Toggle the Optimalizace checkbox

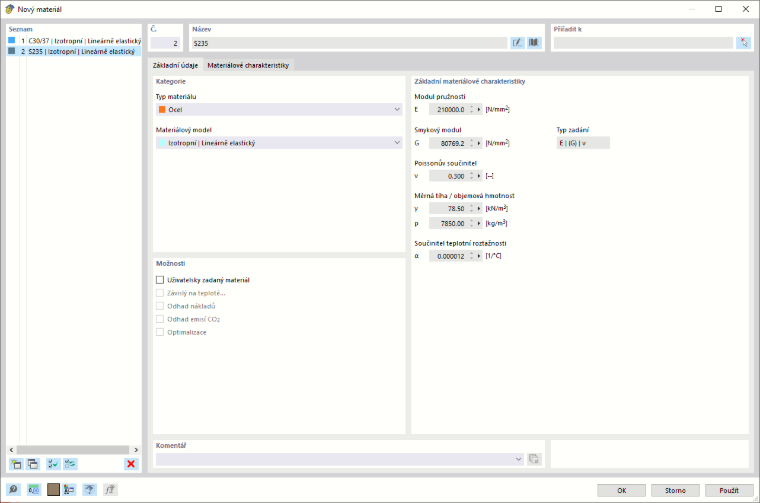pyautogui.click(x=160, y=332)
